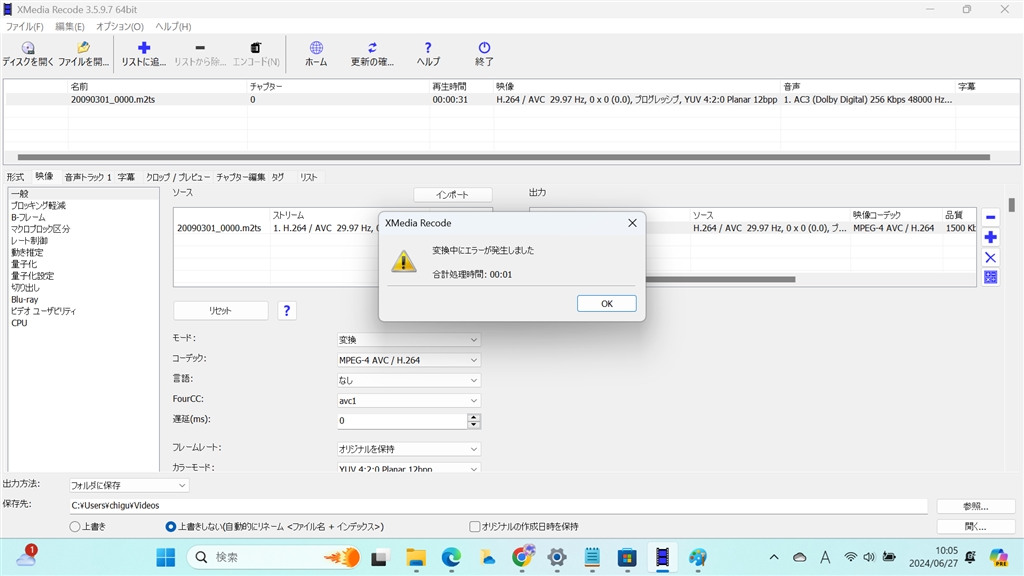Open オプション(O) menu
1024x576 pixels.
click(x=120, y=27)
